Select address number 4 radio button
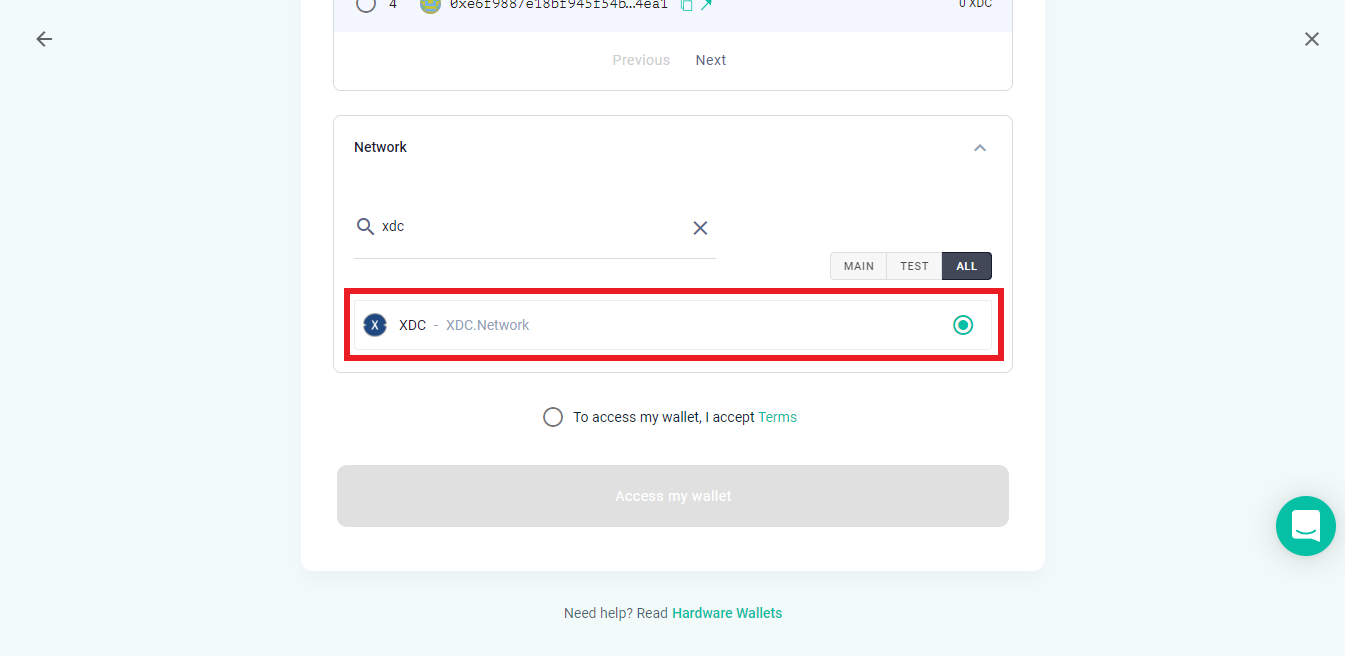 pos(366,5)
